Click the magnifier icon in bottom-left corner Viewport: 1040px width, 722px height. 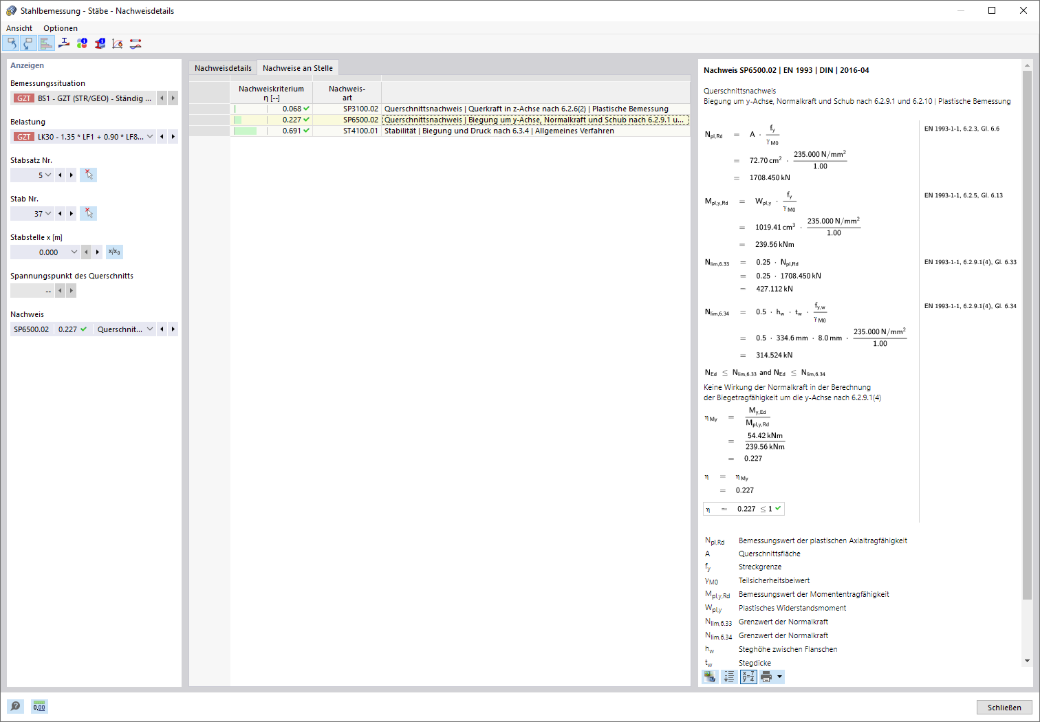pyautogui.click(x=15, y=707)
